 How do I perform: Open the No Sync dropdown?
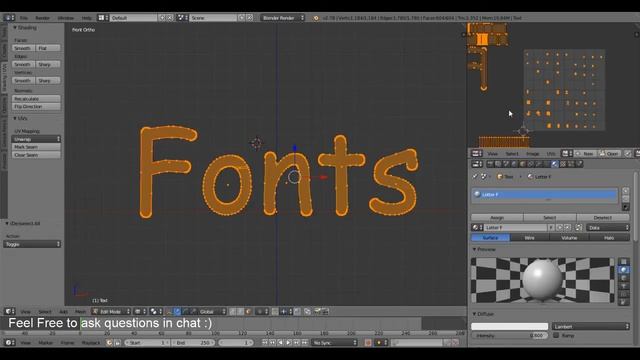334,342
